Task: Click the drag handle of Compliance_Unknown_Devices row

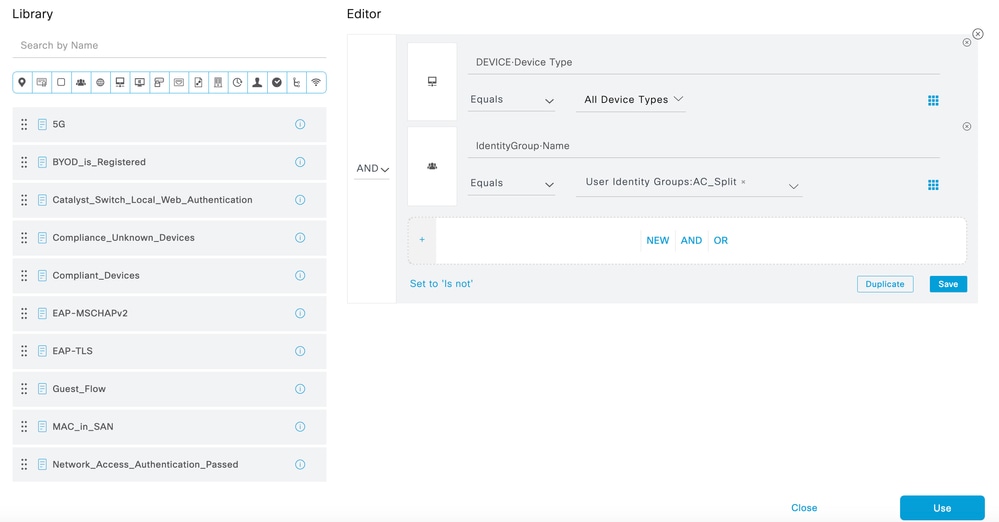Action: click(24, 238)
